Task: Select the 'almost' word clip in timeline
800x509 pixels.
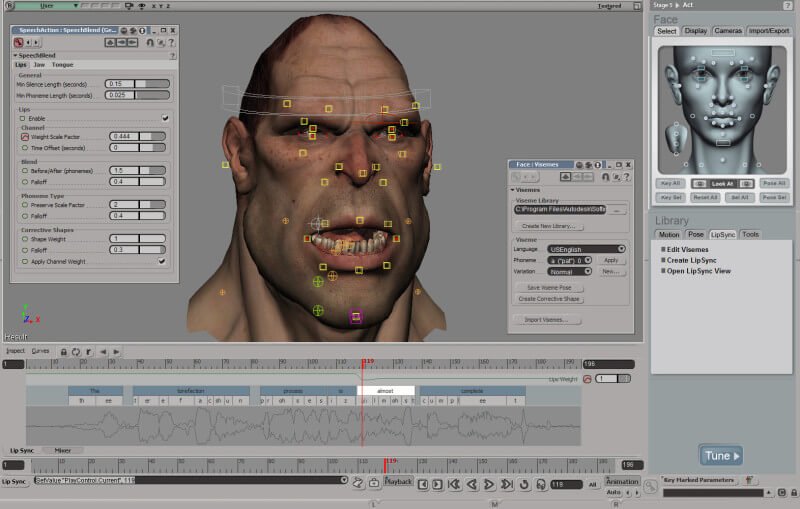Action: pos(385,390)
